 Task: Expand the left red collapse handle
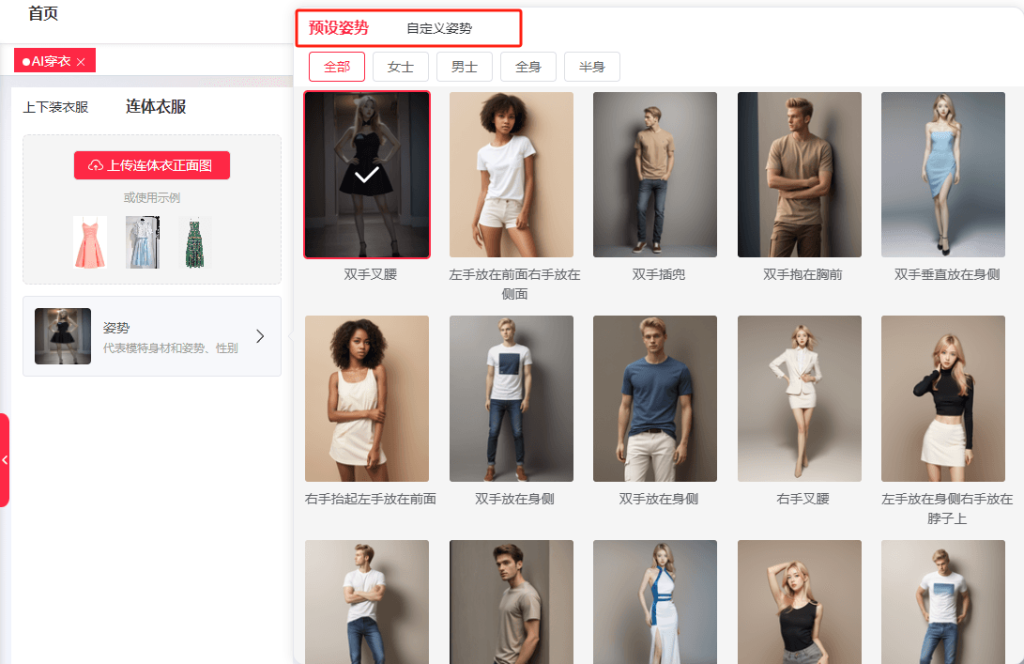click(x=5, y=460)
